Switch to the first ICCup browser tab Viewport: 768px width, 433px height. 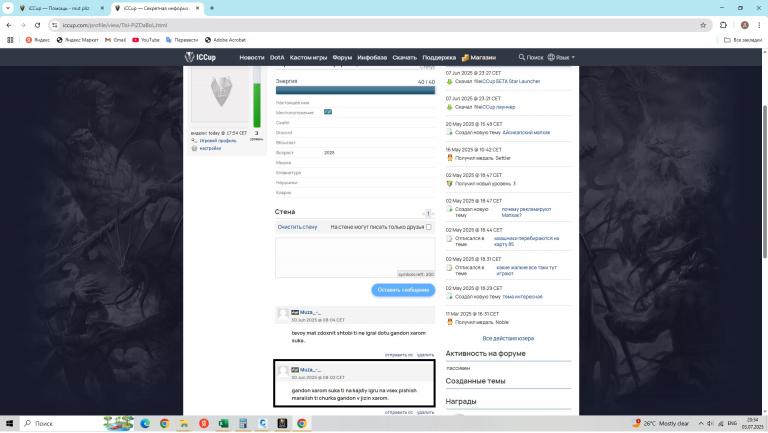(59, 8)
